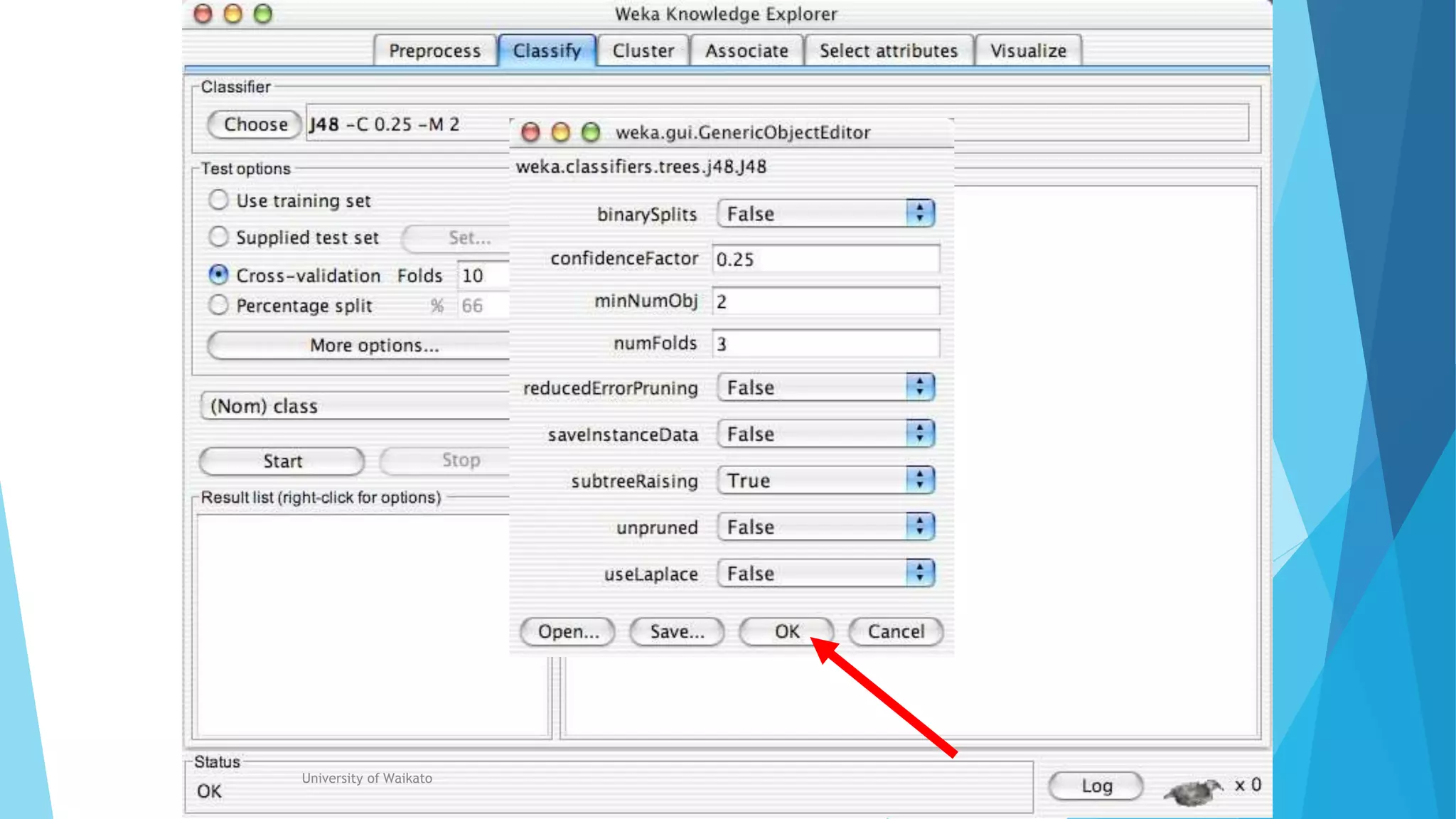
Task: Click the green zoom button of Weka Explorer window
Action: coord(263,14)
